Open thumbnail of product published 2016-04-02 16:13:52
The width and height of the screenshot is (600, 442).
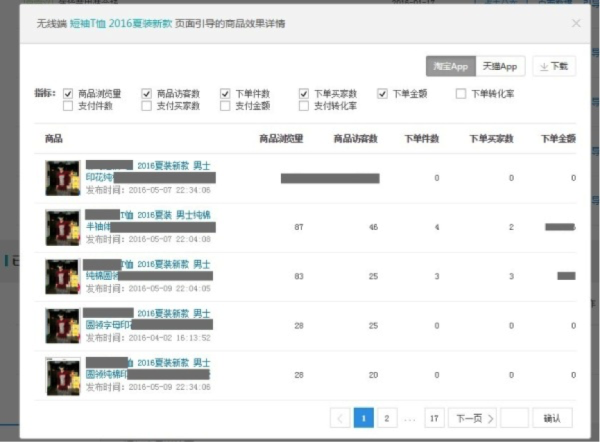click(63, 326)
